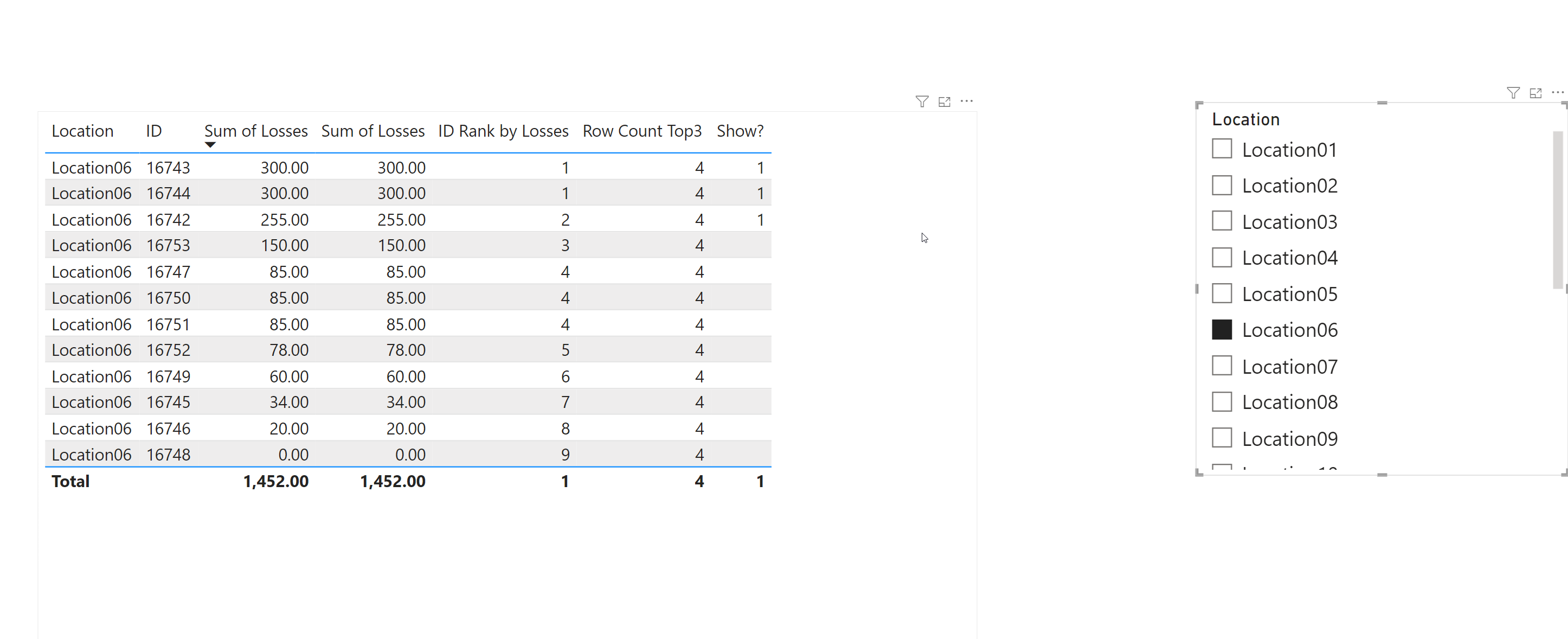Select ID cell 16747
The image size is (1568, 639).
[168, 272]
